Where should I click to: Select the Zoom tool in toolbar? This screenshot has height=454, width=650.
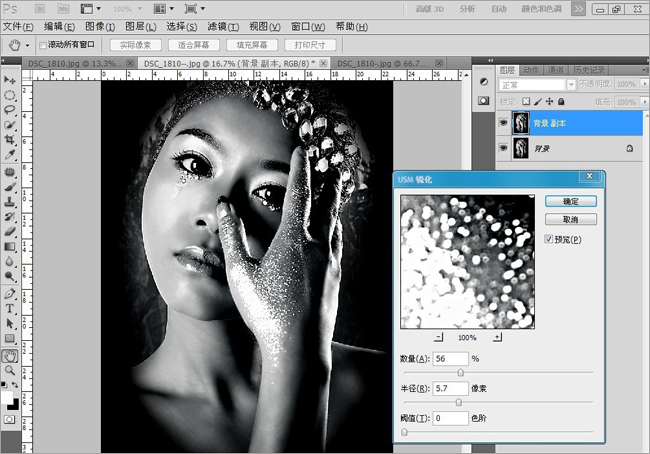(x=10, y=370)
